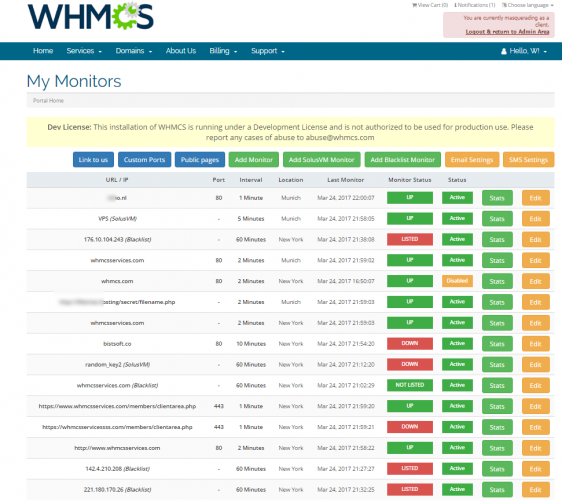
Task: Open the Domains dropdown menu
Action: coord(134,51)
